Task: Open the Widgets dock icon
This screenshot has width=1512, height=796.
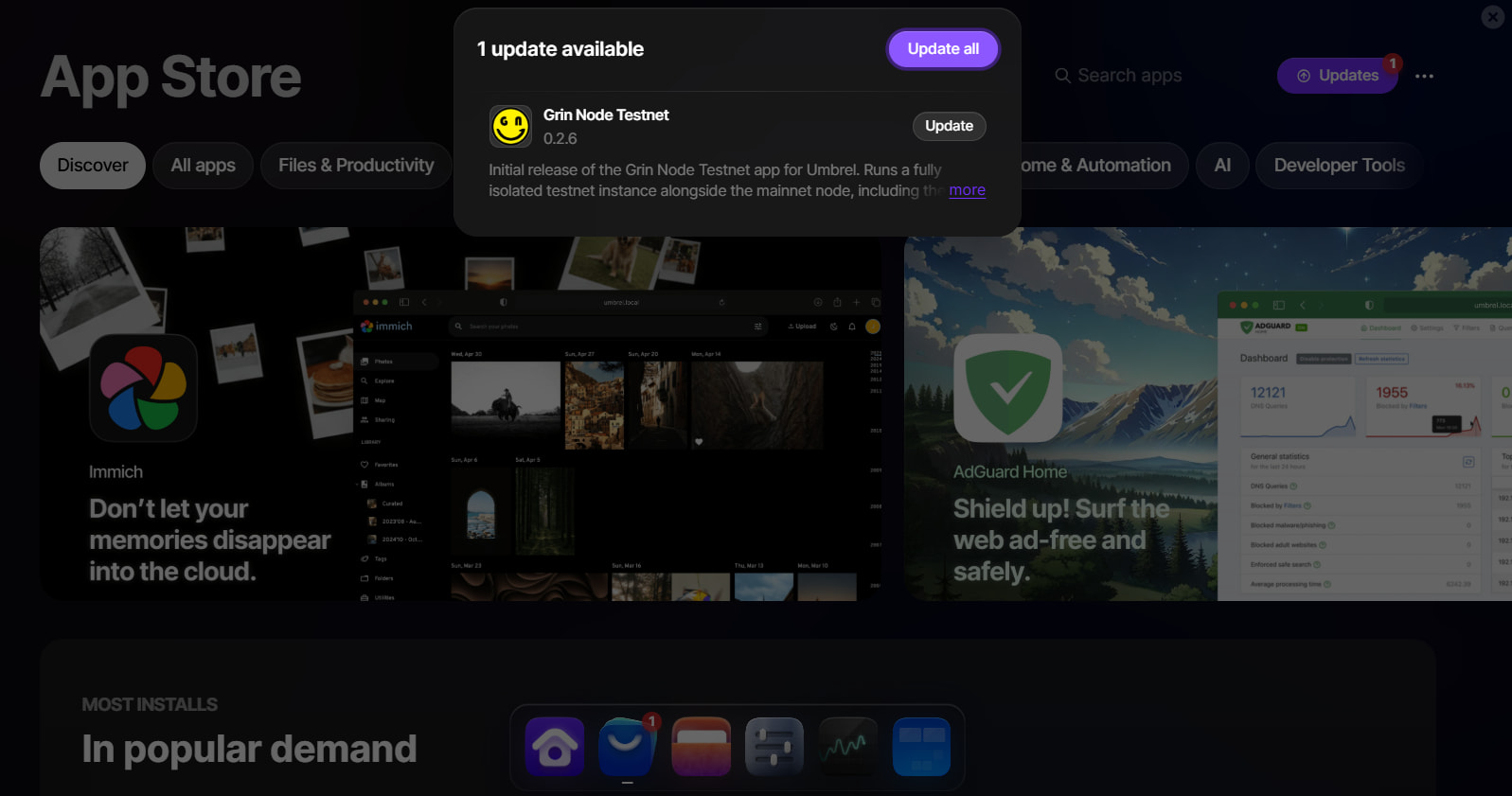Action: coord(921,747)
